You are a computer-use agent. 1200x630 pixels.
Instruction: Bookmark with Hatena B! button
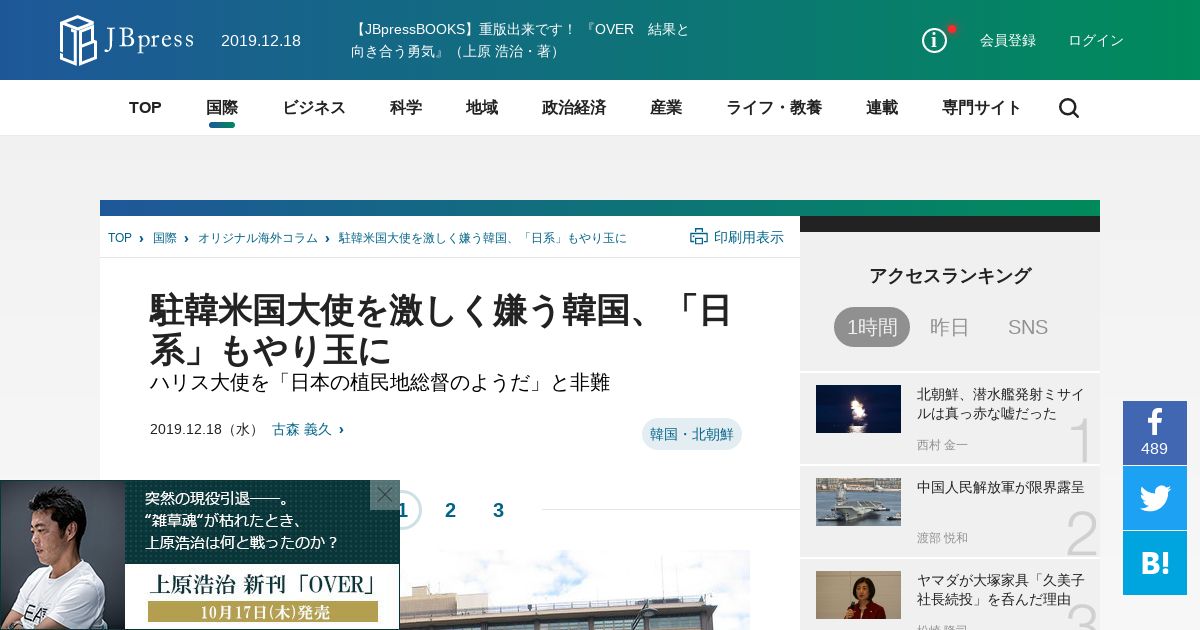click(x=1155, y=563)
